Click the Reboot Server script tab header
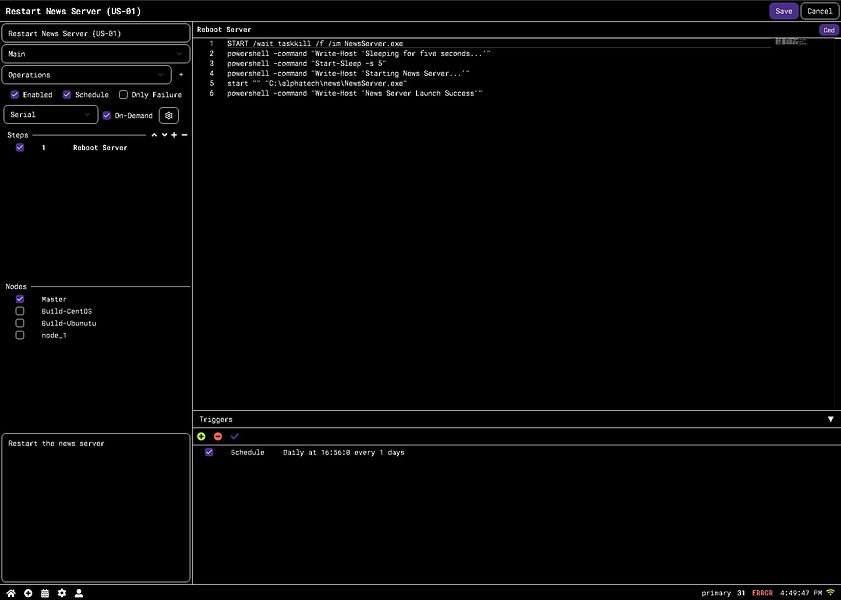 point(224,29)
